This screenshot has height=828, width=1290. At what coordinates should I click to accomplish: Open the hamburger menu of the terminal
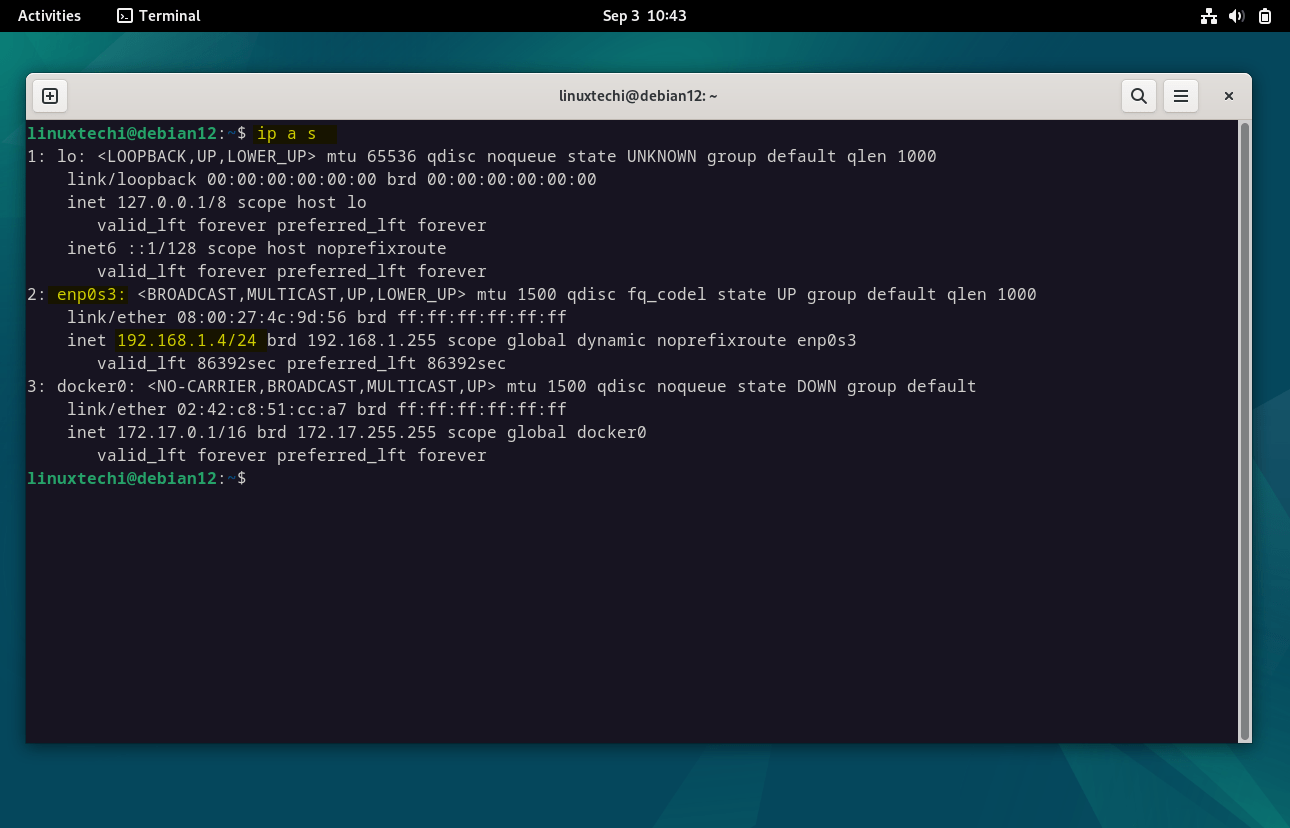tap(1180, 96)
